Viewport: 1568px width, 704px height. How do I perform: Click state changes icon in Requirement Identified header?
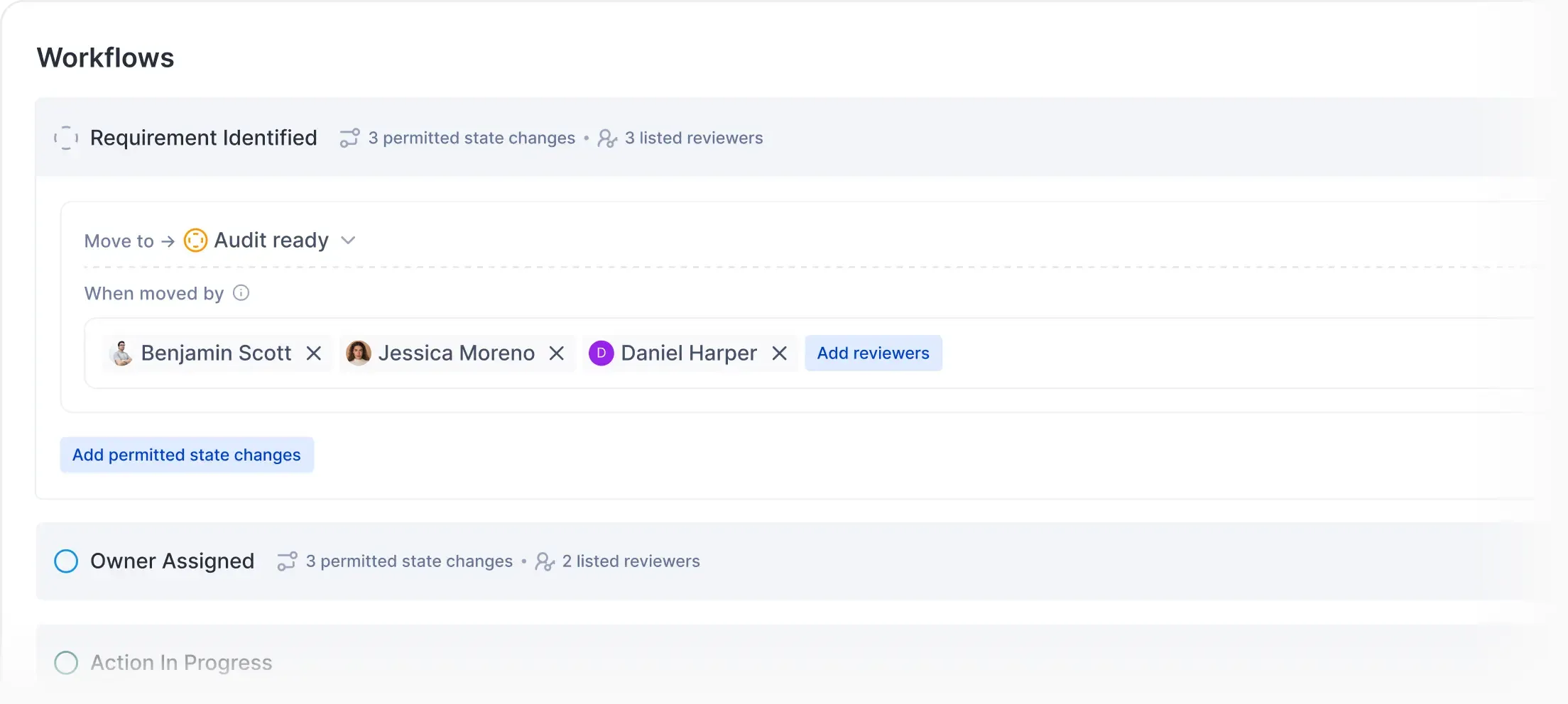349,138
